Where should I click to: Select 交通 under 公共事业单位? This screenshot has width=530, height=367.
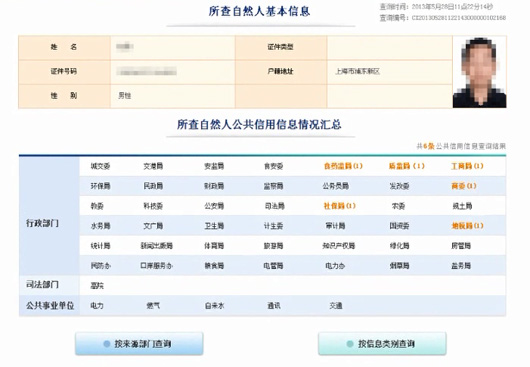[336, 306]
